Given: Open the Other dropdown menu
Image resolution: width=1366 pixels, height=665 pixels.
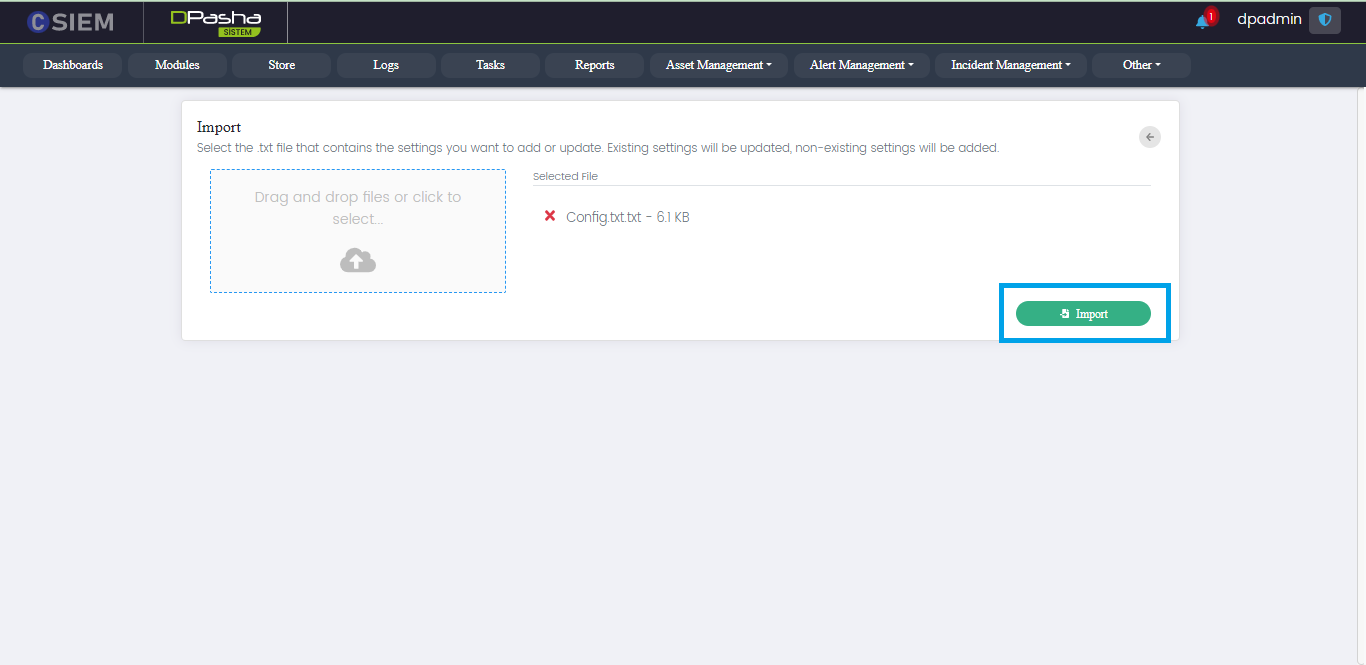Looking at the screenshot, I should (x=1141, y=65).
